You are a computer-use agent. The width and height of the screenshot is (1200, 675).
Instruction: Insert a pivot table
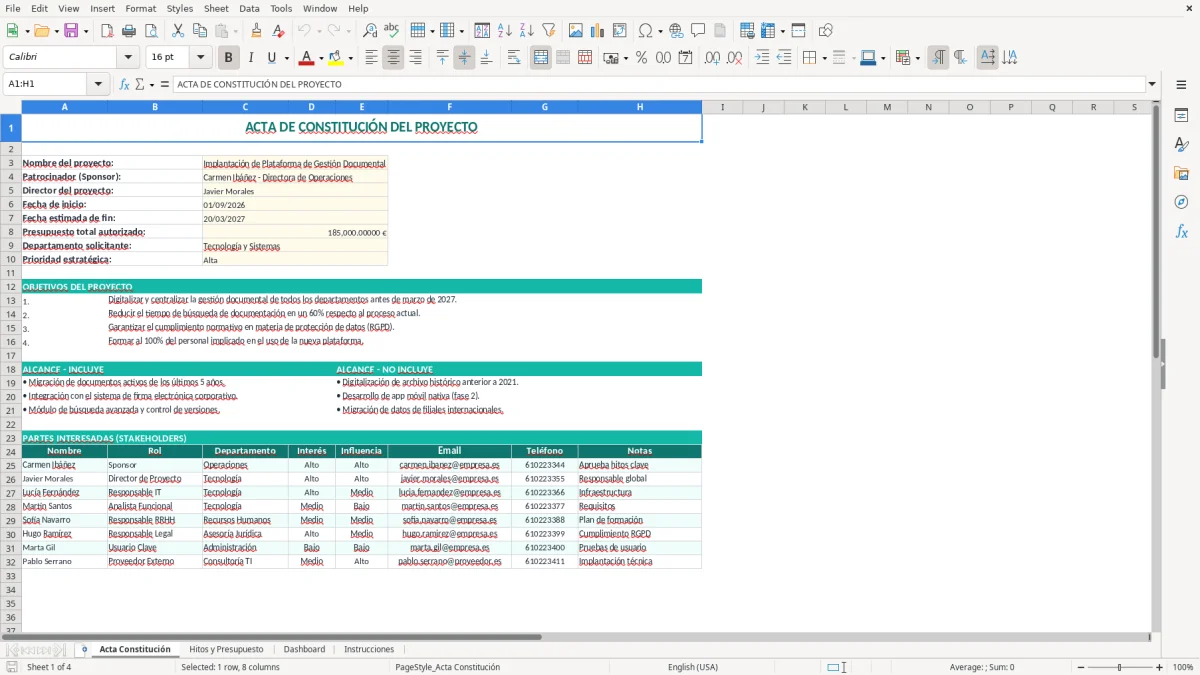point(620,31)
